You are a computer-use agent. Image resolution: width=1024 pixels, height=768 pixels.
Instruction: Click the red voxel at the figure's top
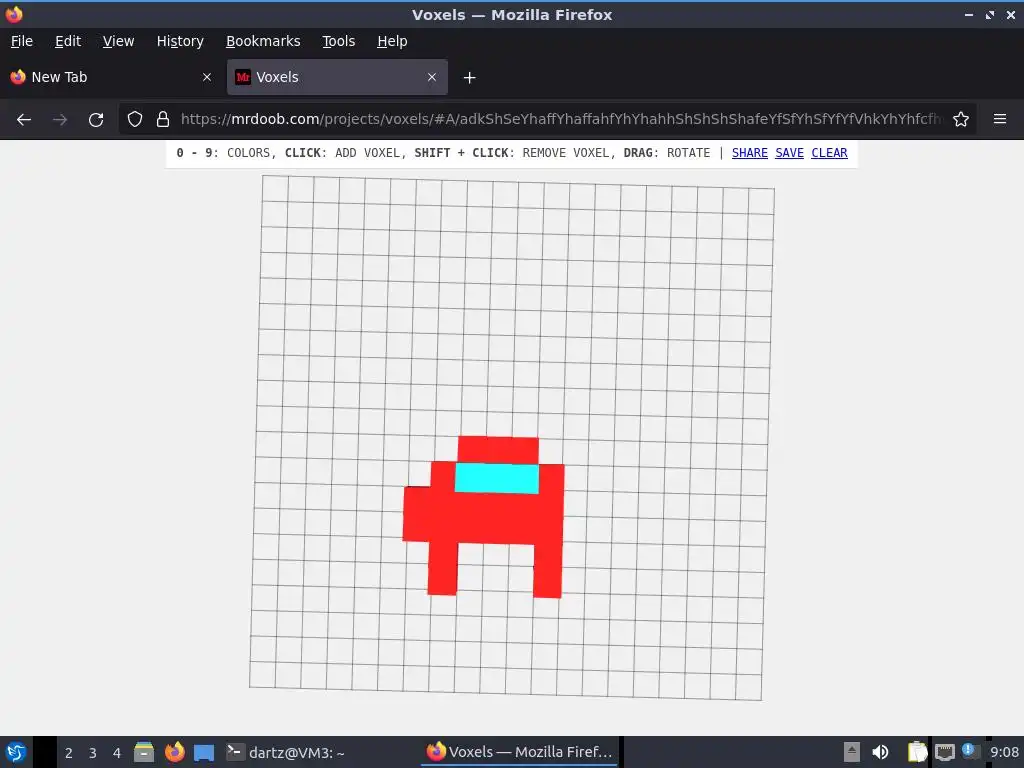(498, 450)
